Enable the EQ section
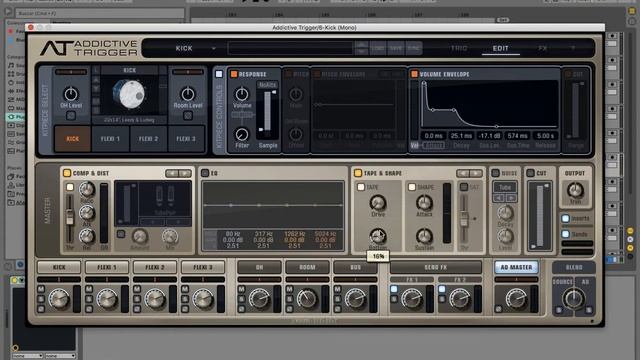The height and width of the screenshot is (360, 640). click(205, 173)
